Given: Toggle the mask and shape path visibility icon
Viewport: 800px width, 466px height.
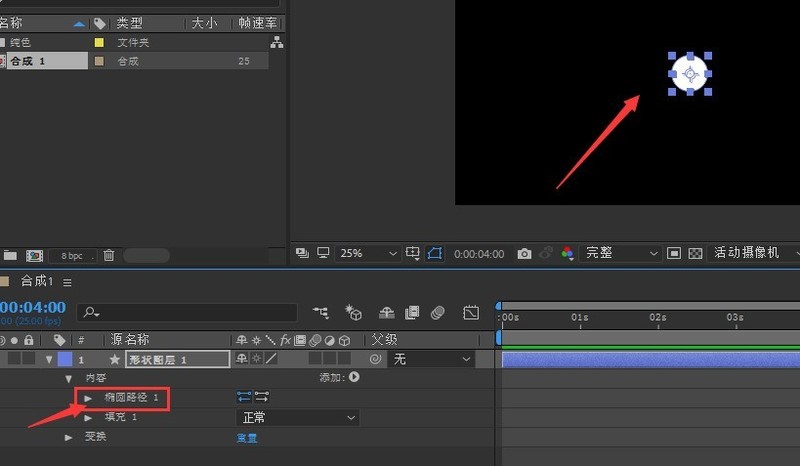Looking at the screenshot, I should [435, 253].
